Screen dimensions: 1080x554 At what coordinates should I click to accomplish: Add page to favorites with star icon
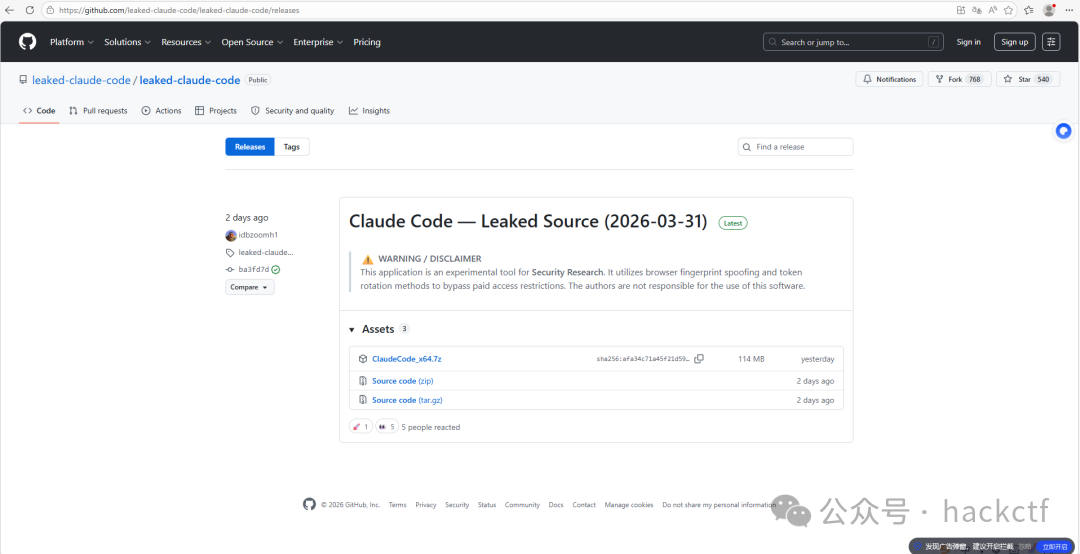pos(1008,10)
